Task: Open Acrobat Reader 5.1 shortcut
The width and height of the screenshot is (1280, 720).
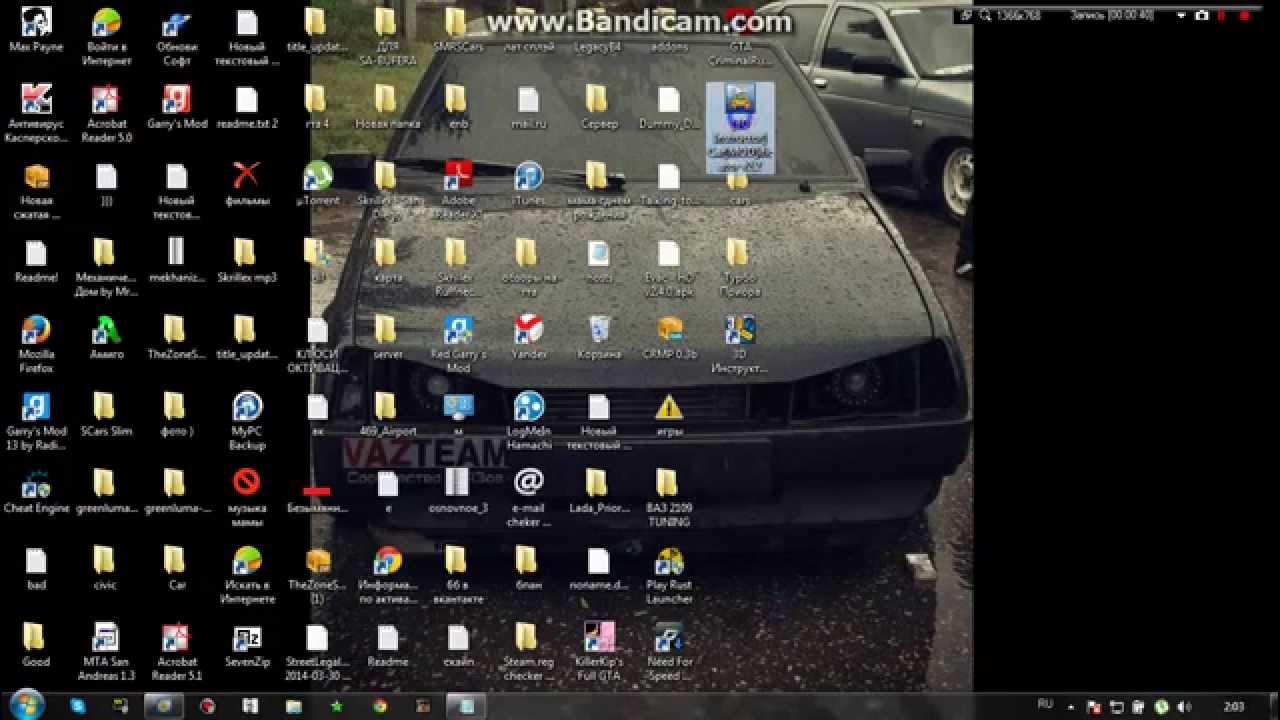Action: pos(176,652)
